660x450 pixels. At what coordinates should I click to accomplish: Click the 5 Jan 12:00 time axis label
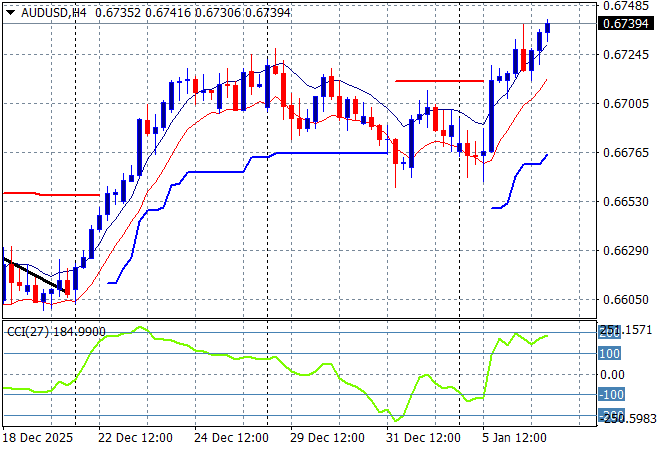tap(517, 437)
